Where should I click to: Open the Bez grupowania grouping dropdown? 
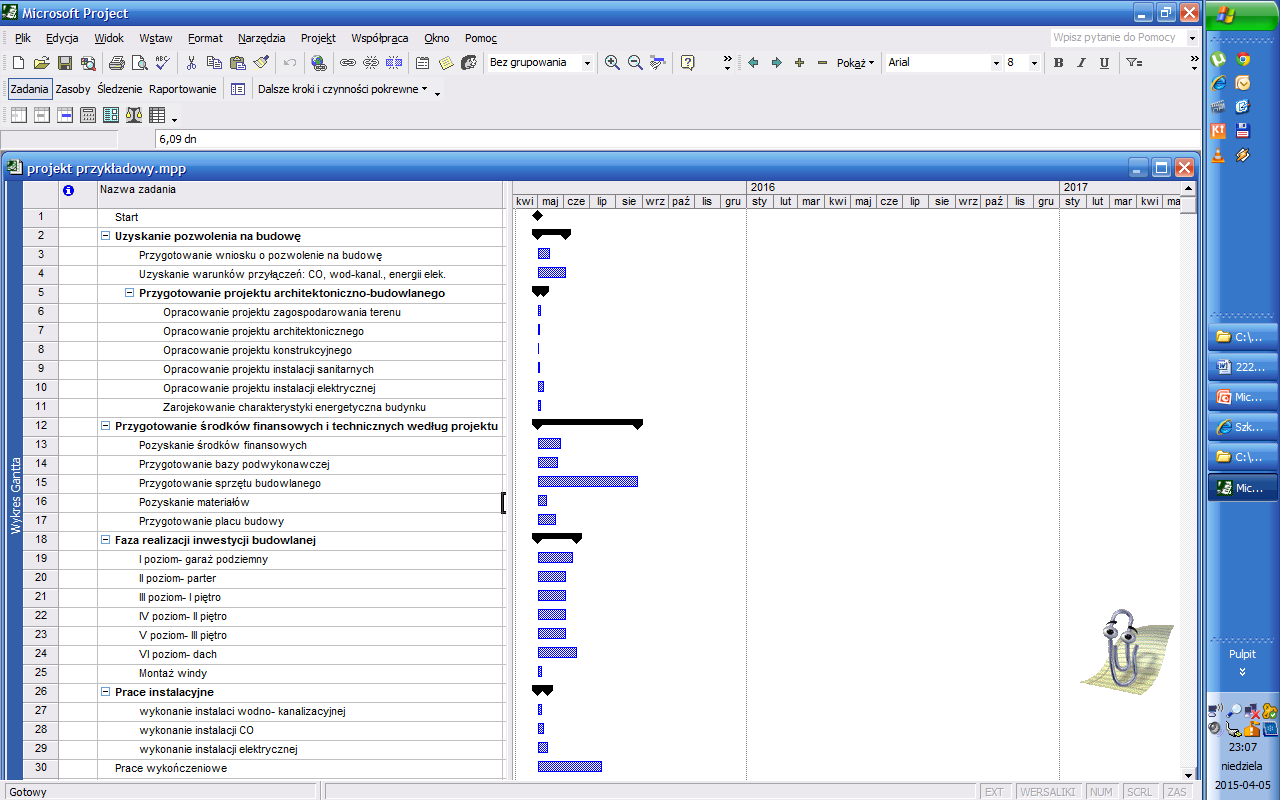tap(587, 63)
